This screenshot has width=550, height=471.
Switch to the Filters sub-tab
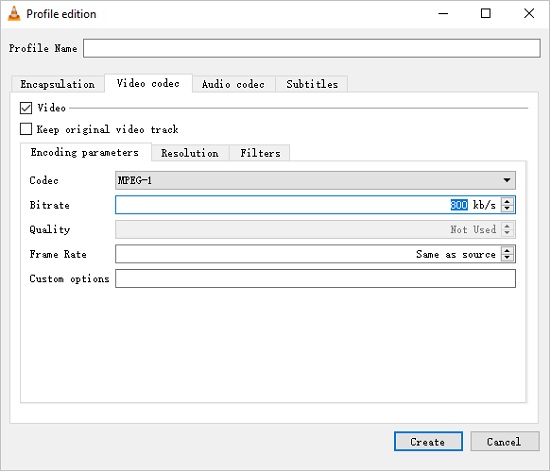(x=260, y=153)
